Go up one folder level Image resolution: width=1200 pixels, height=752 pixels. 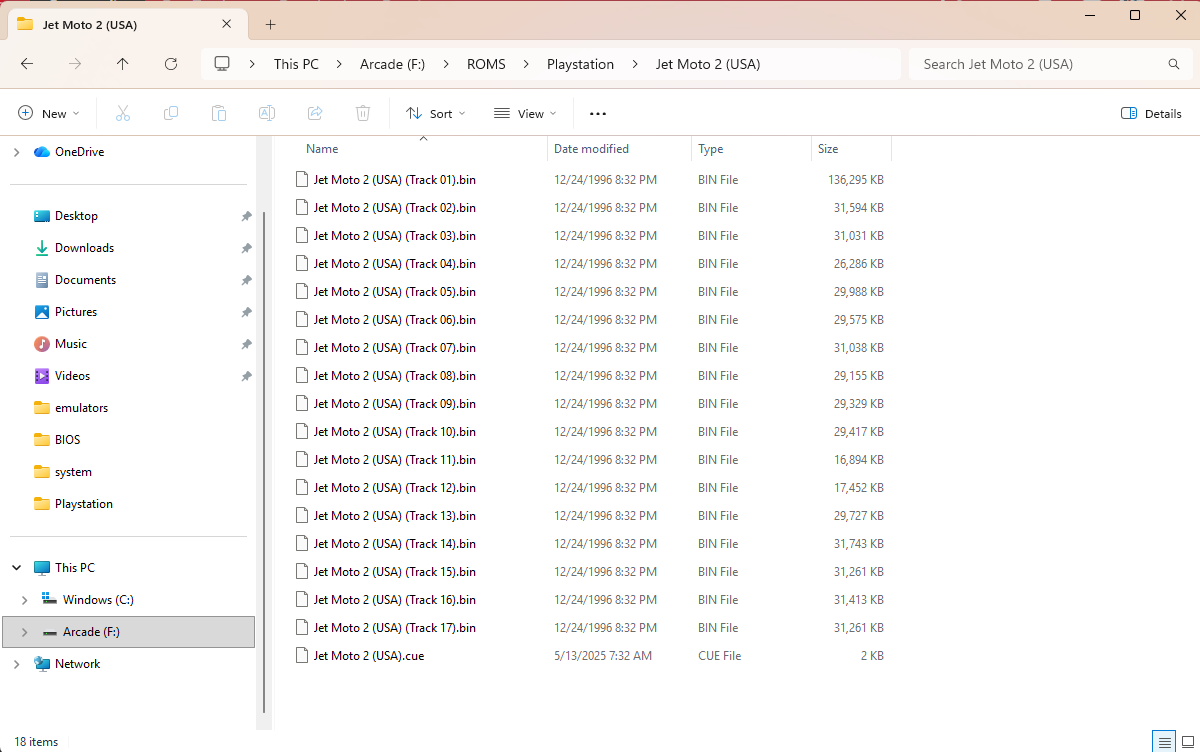point(123,64)
